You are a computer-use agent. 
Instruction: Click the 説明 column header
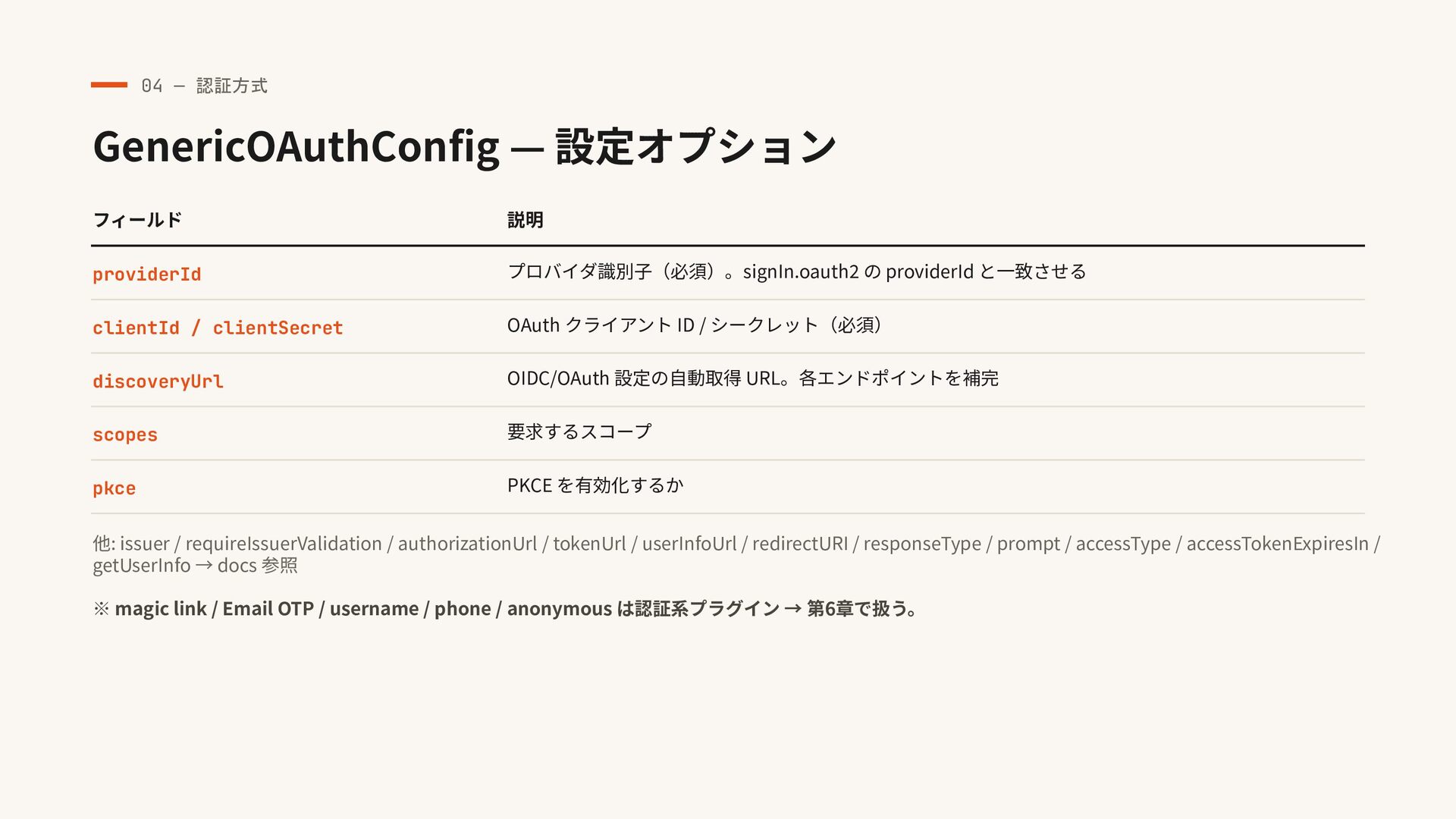pyautogui.click(x=526, y=220)
